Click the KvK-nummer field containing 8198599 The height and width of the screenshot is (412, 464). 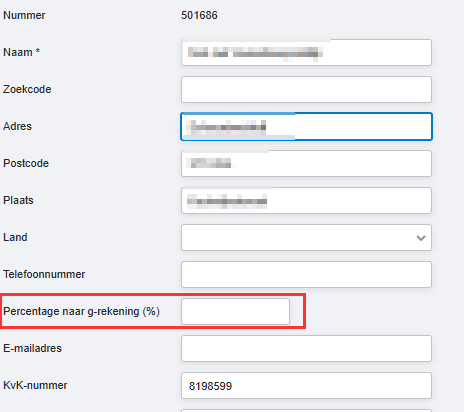pyautogui.click(x=306, y=386)
